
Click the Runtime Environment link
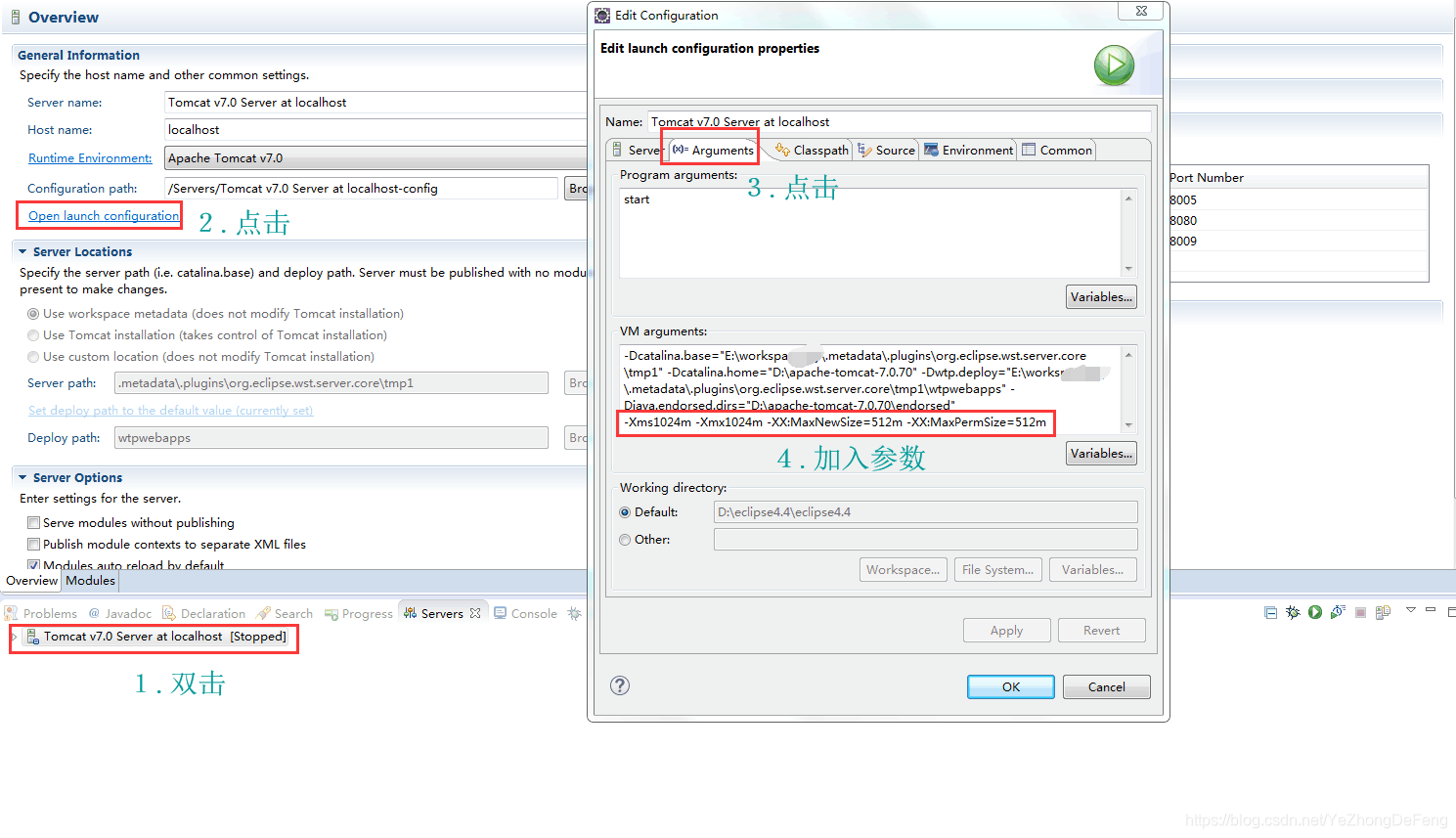(90, 158)
